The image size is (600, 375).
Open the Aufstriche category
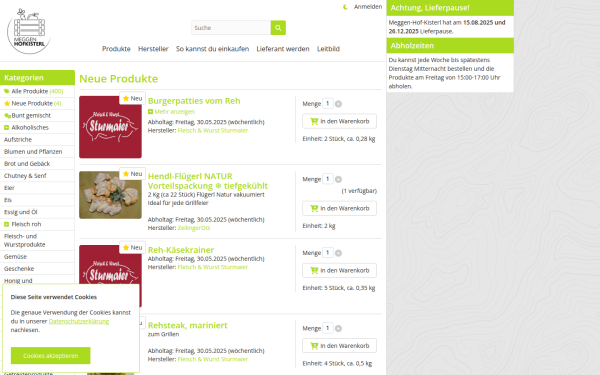point(37,140)
